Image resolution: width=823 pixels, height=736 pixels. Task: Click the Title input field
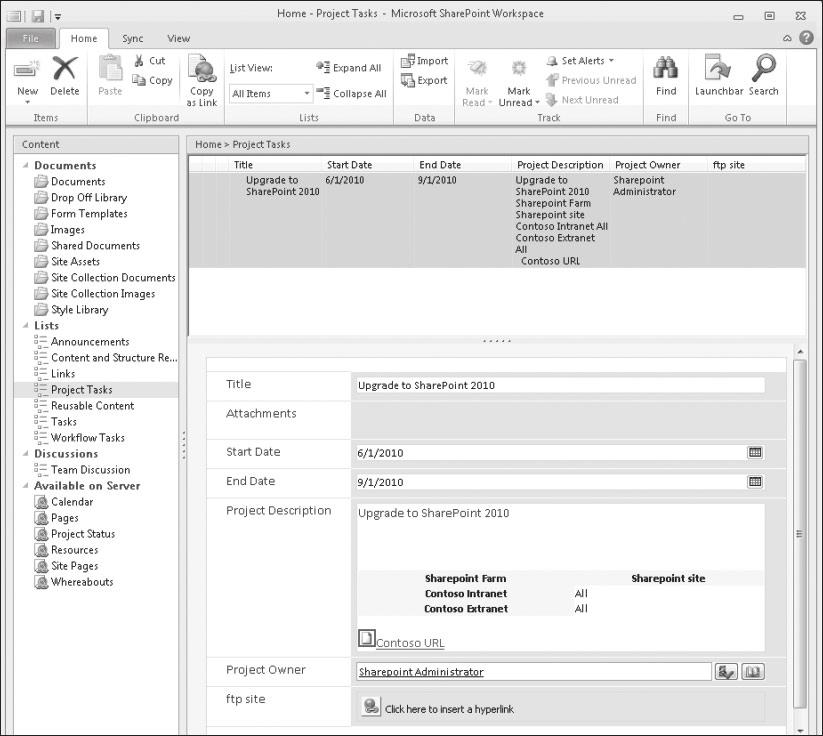click(x=560, y=385)
